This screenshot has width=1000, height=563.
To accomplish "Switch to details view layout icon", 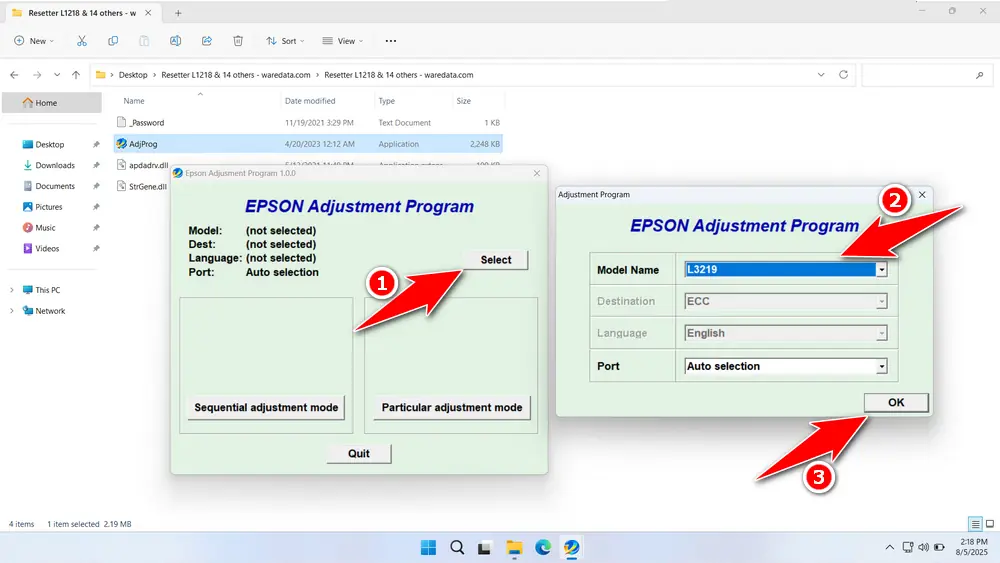I will [975, 524].
